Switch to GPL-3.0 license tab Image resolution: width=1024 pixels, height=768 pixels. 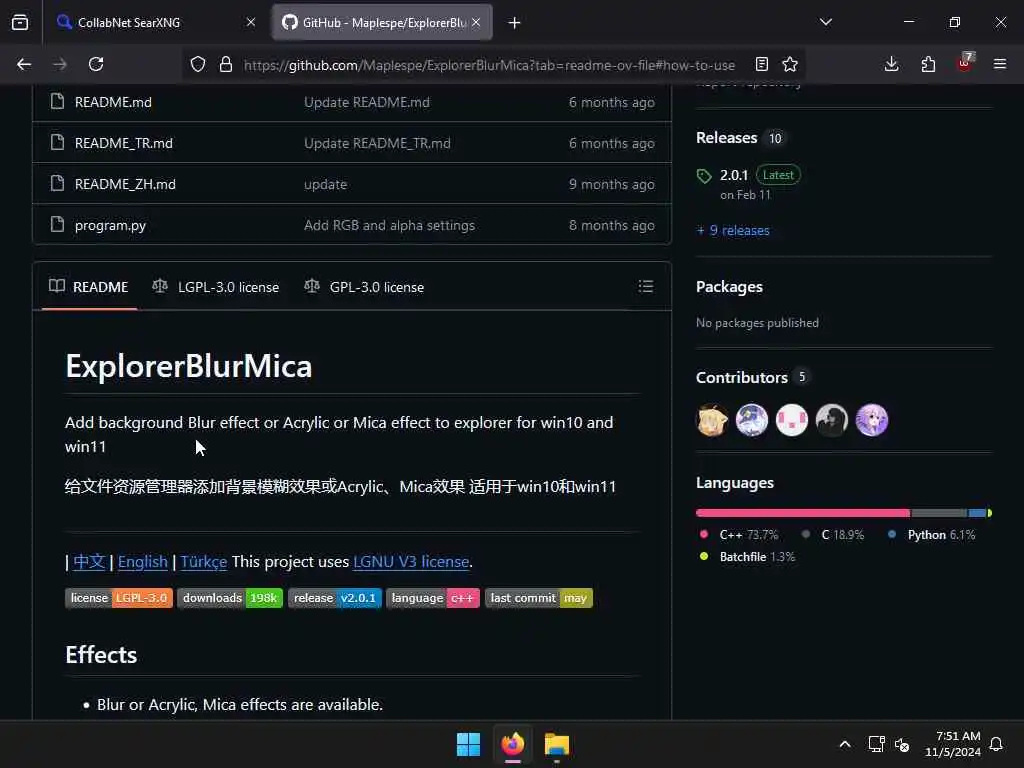tap(364, 287)
